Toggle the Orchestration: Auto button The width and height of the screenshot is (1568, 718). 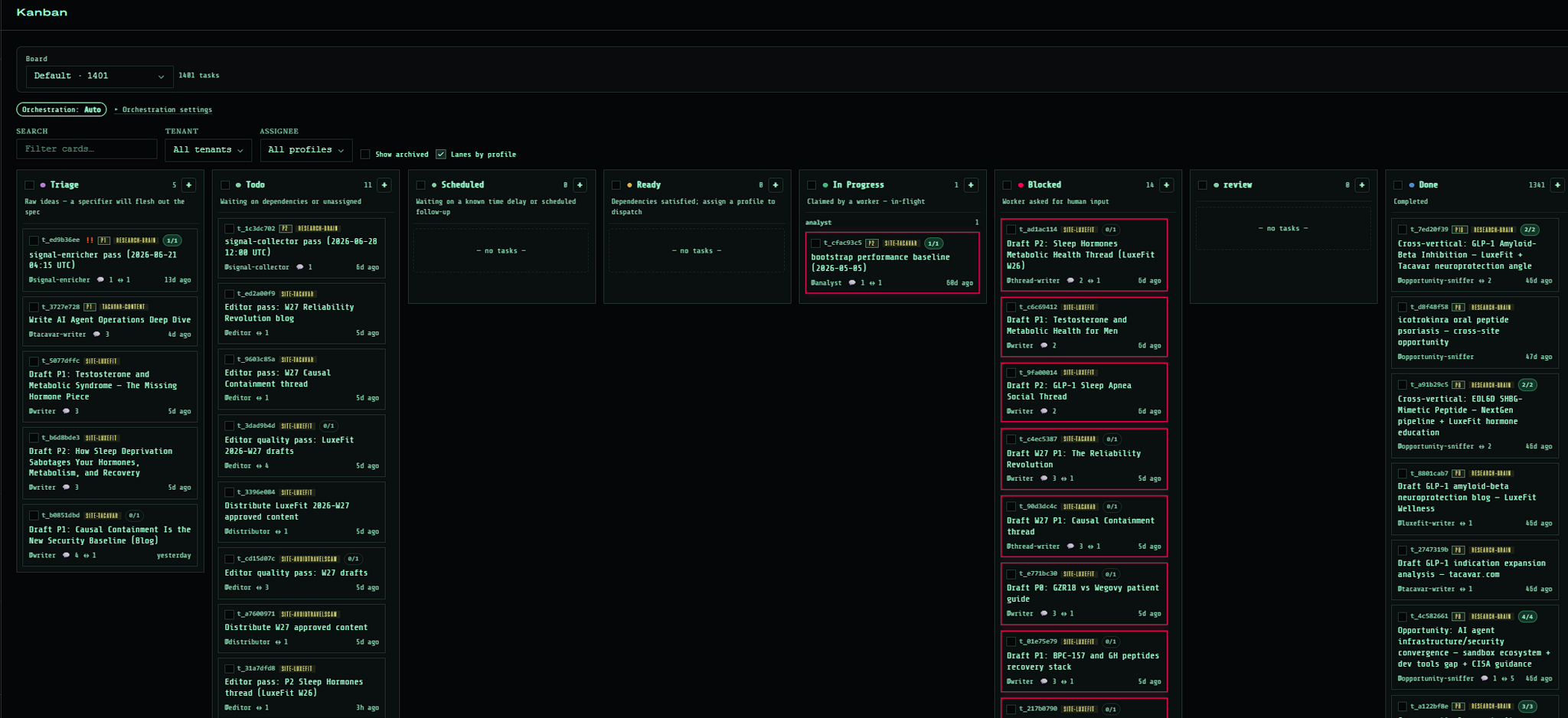pos(61,109)
